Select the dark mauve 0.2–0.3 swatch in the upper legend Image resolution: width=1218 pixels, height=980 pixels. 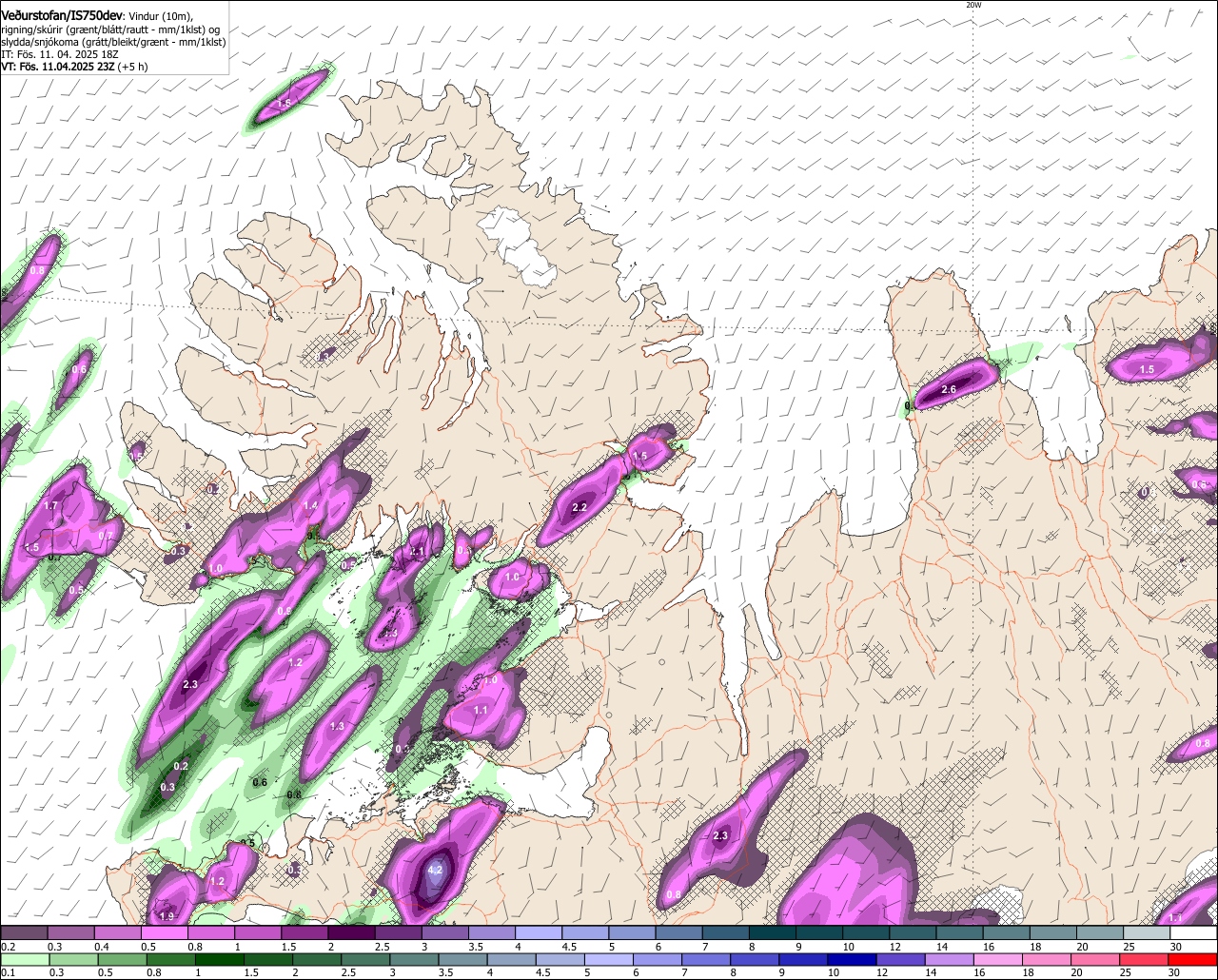[24, 933]
